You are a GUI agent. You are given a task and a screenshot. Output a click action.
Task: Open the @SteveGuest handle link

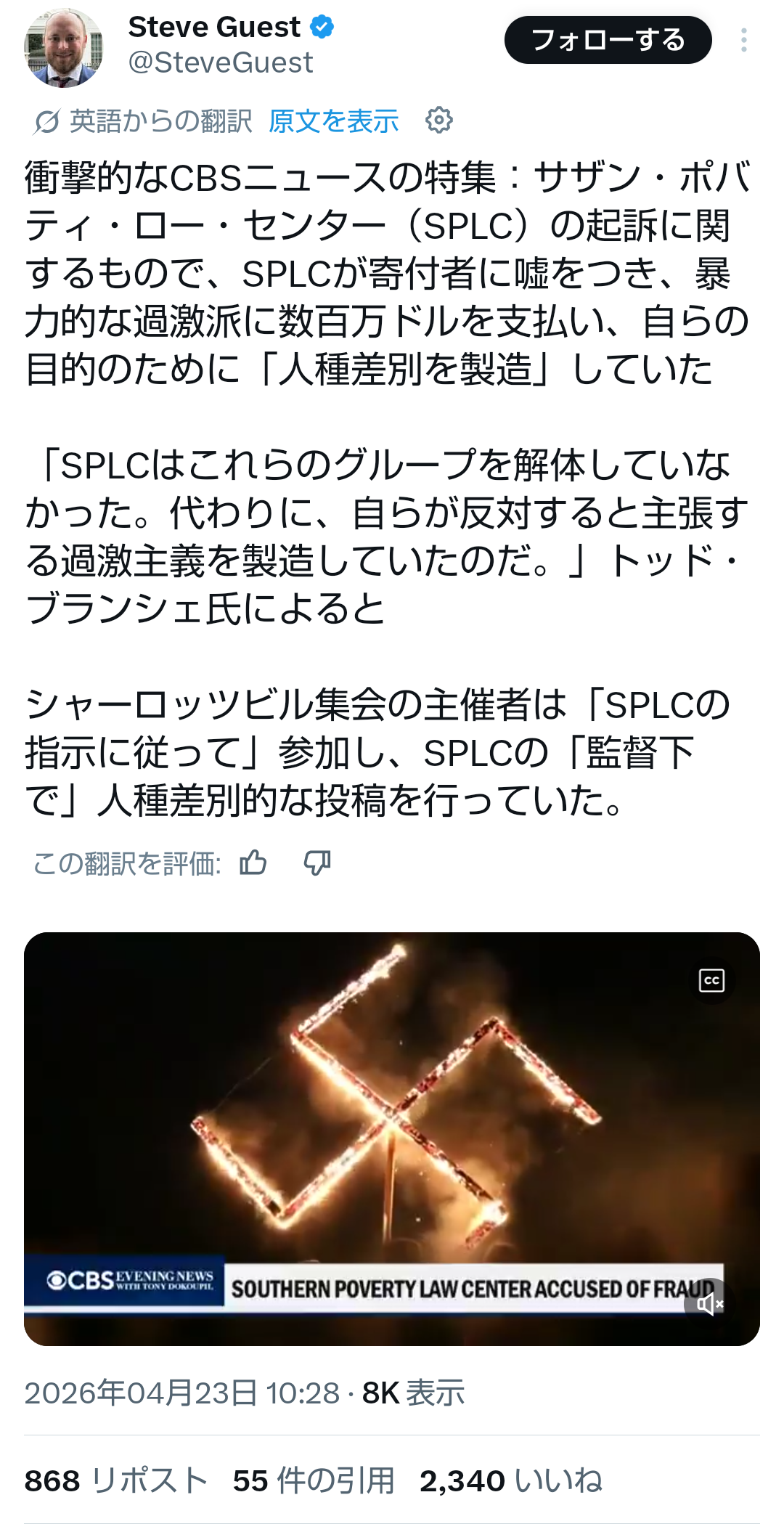221,63
